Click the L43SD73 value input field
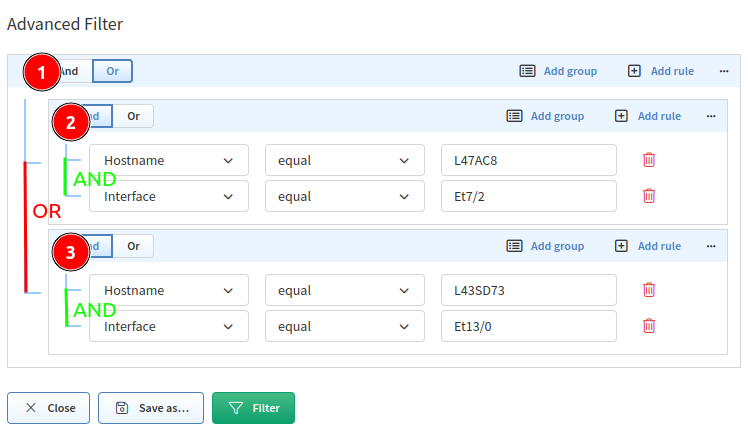This screenshot has width=748, height=438. pos(529,290)
